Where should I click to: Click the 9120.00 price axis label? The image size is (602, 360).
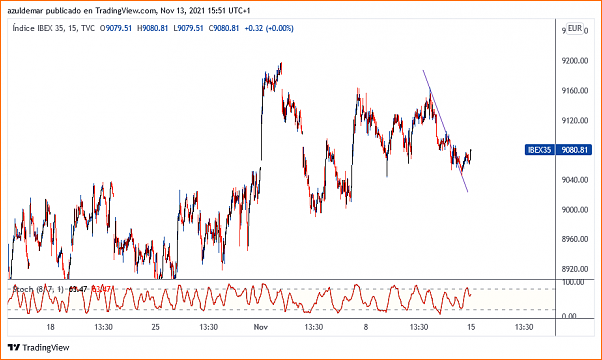coord(574,121)
